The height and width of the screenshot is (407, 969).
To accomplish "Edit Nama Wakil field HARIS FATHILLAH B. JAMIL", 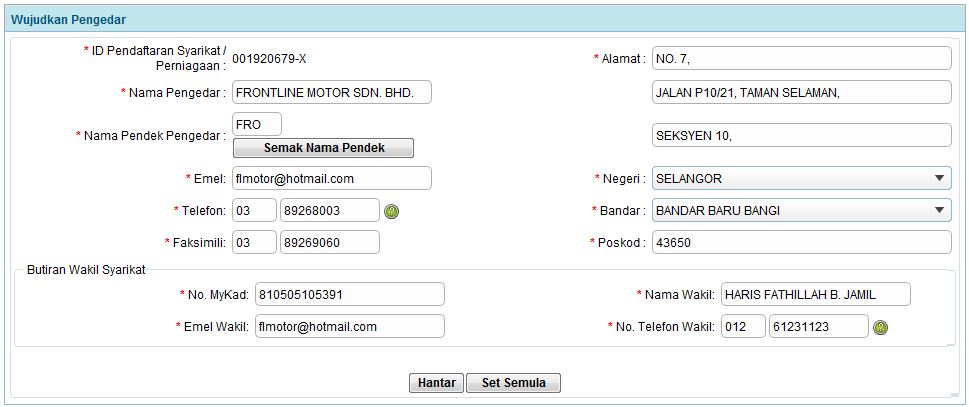I will point(816,295).
